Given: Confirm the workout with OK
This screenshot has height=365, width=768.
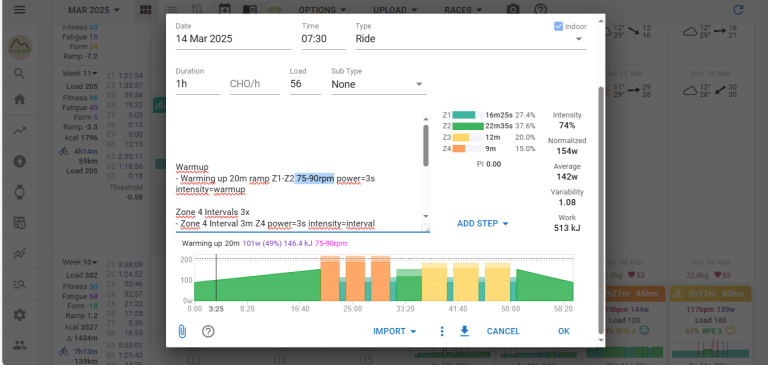Looking at the screenshot, I should pos(564,332).
